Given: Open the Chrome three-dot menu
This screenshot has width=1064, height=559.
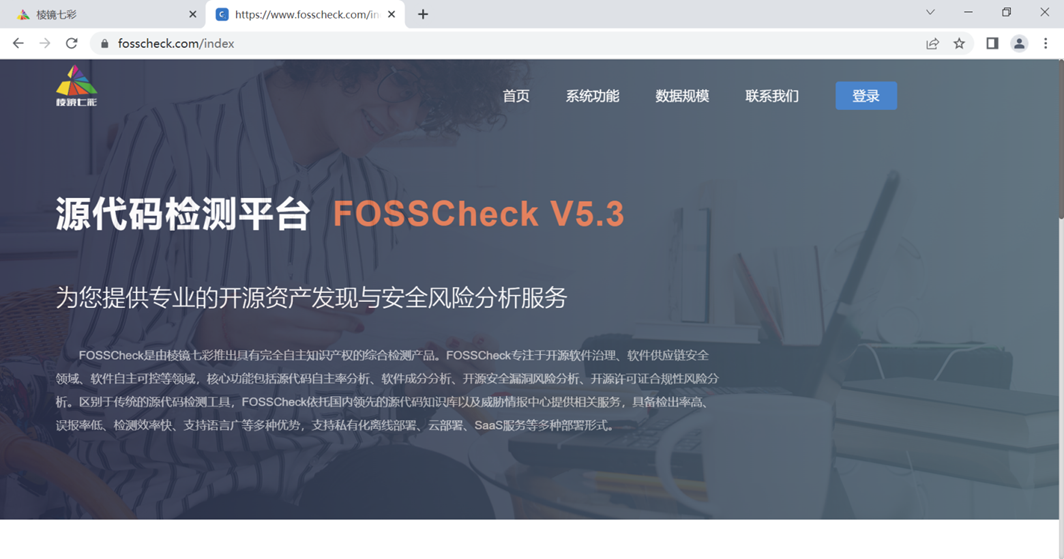Looking at the screenshot, I should (1046, 43).
